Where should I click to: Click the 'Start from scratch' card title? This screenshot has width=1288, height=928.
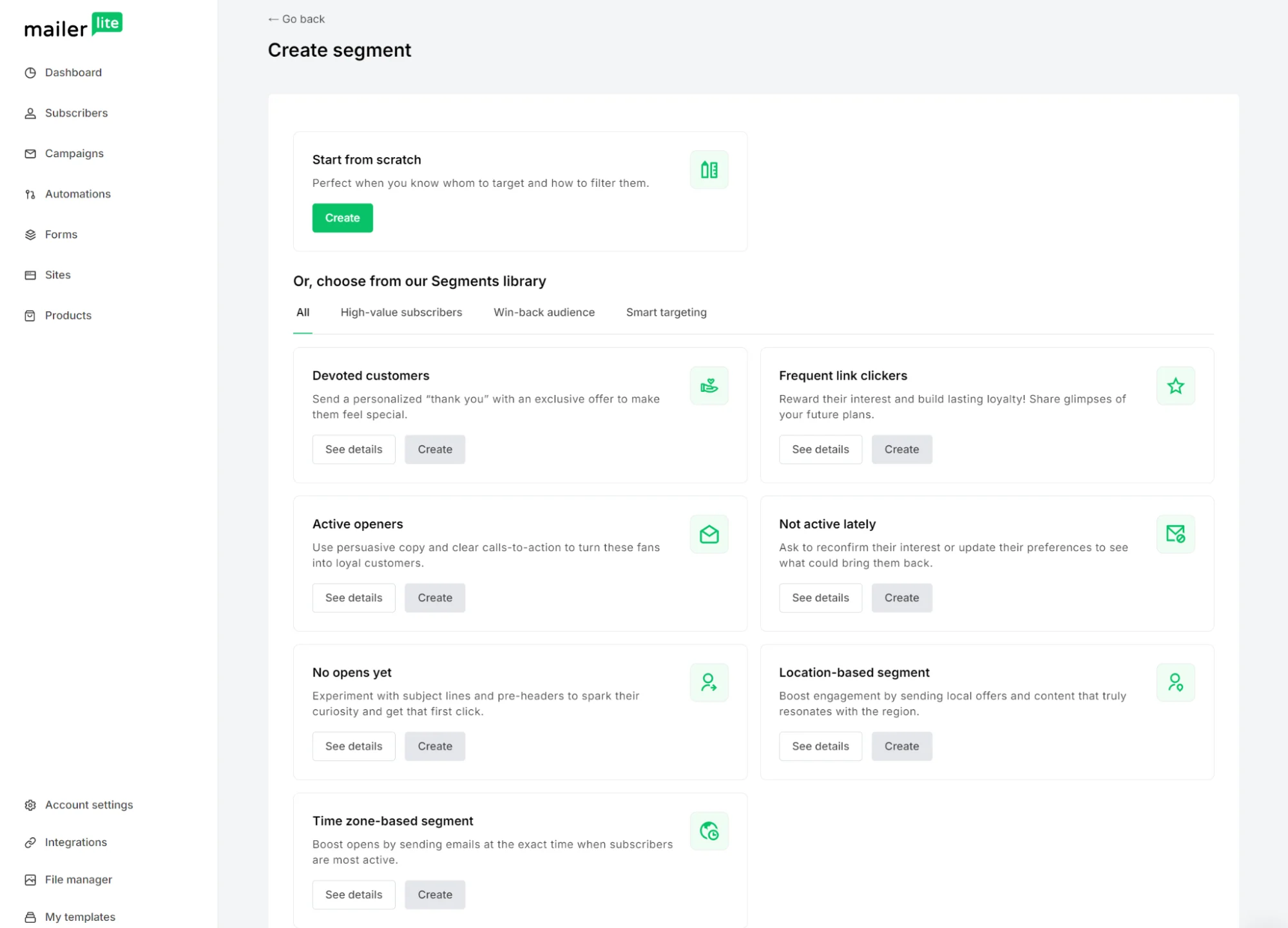tap(367, 160)
